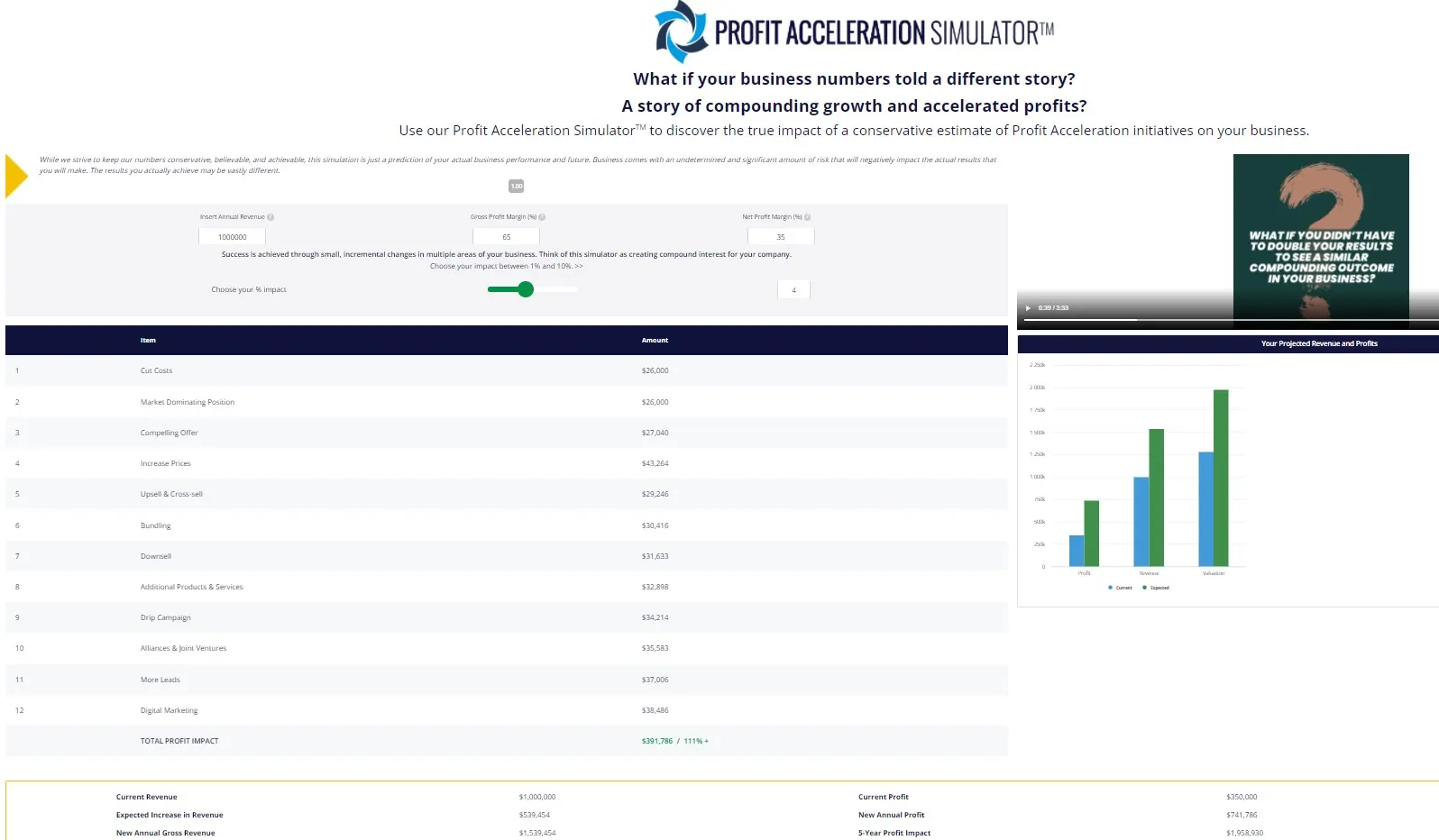This screenshot has width=1439, height=840.
Task: Select the Cut Costs row label
Action: (x=156, y=370)
